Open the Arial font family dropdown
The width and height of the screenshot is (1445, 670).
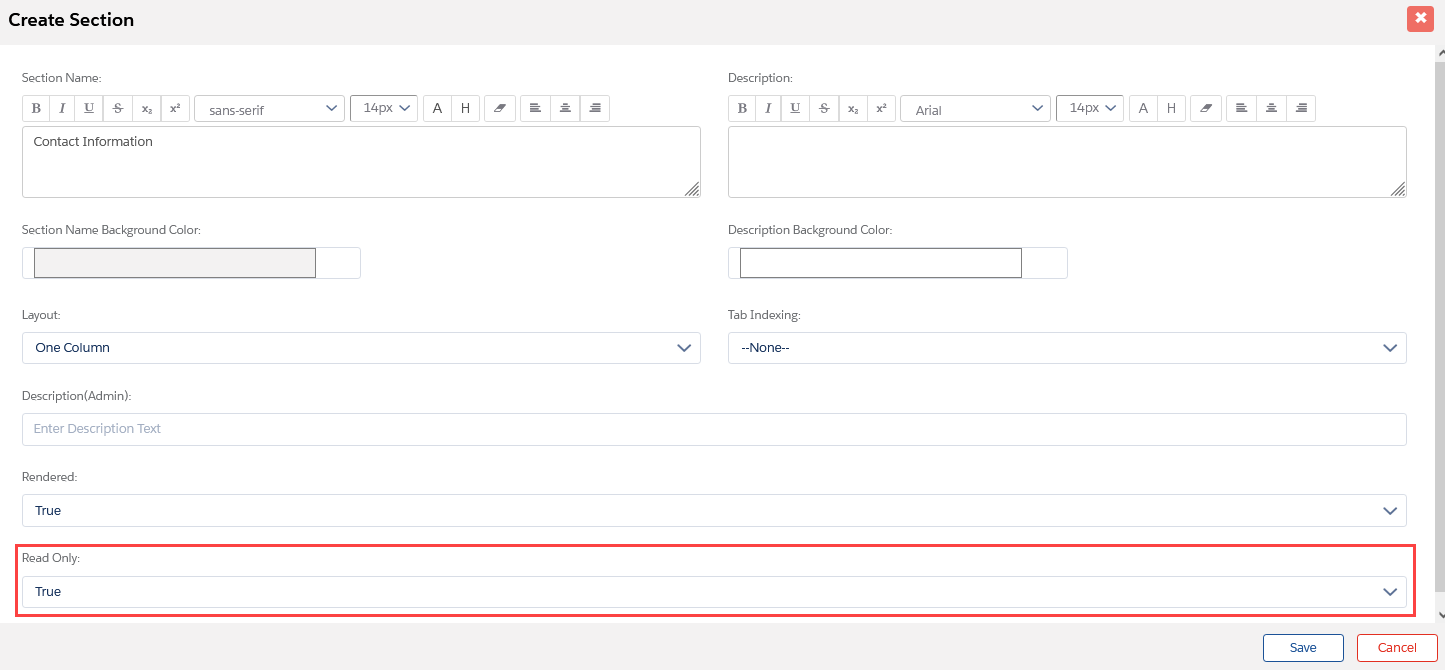[975, 109]
